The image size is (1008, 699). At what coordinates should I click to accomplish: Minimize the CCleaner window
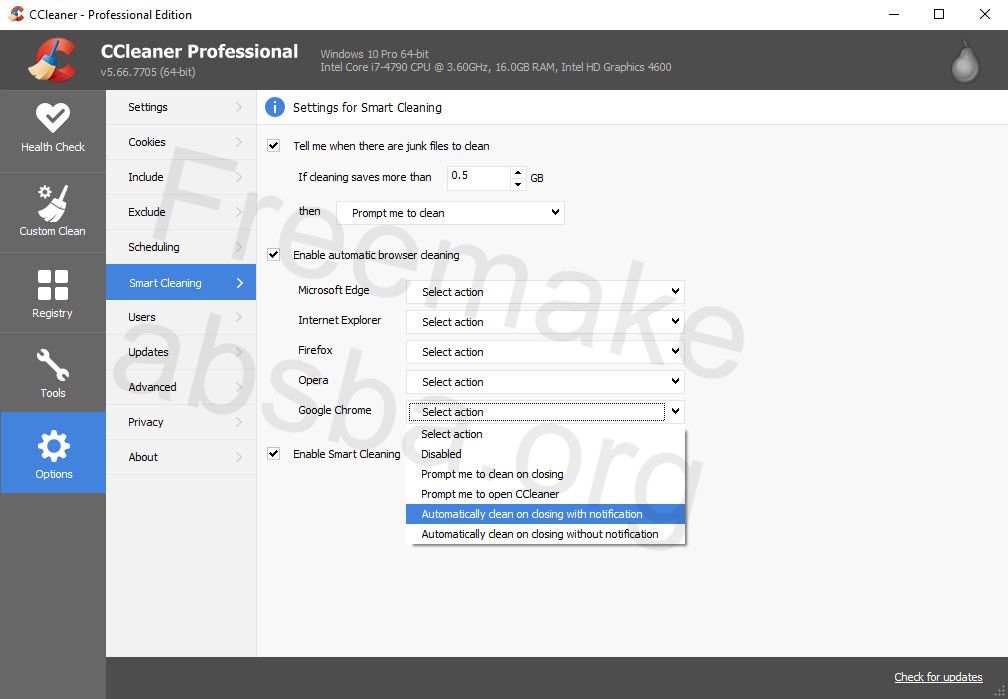(894, 14)
